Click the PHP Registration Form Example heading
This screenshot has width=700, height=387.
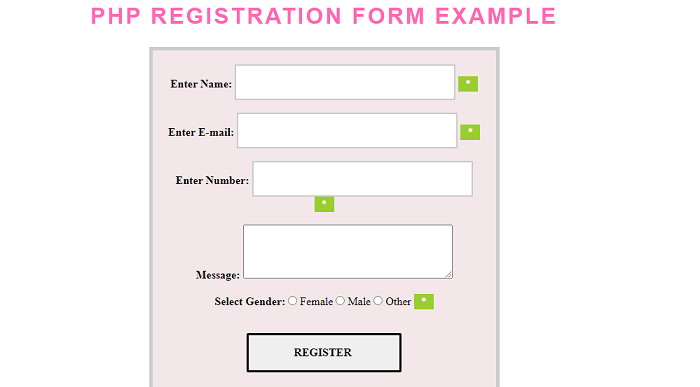(x=324, y=17)
